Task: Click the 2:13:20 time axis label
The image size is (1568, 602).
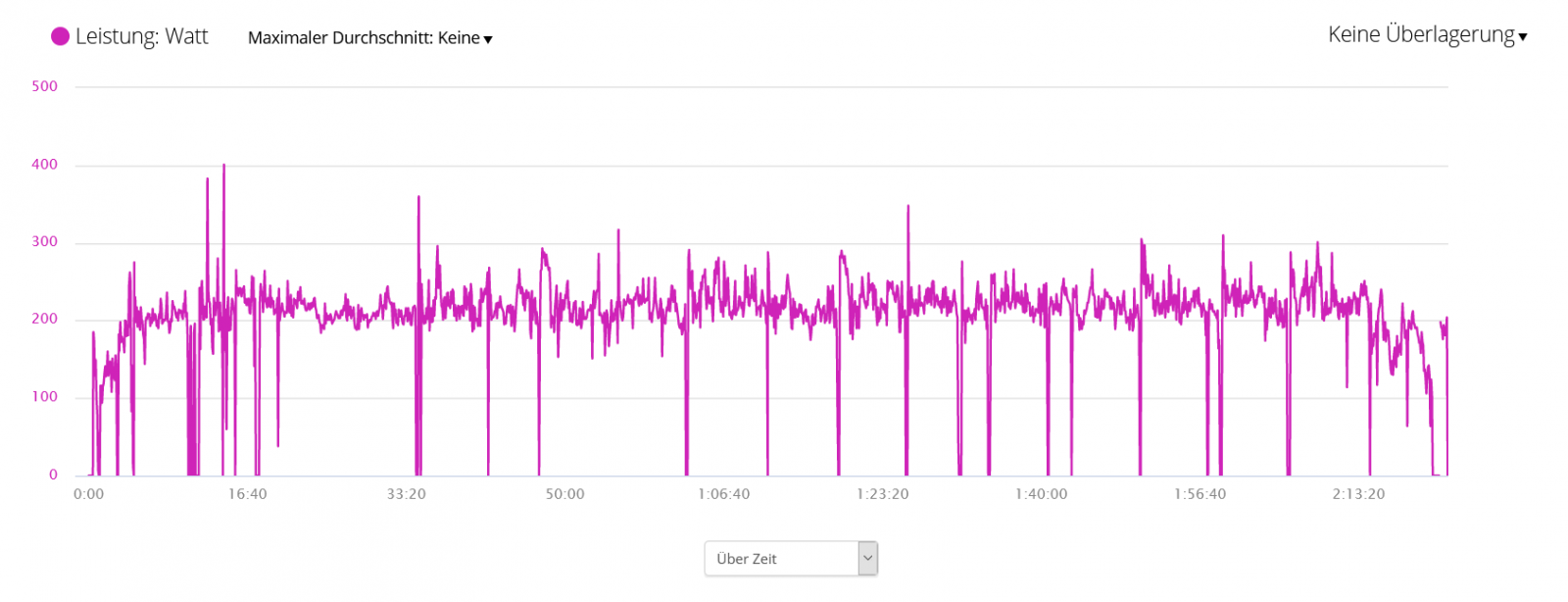Action: [1358, 494]
